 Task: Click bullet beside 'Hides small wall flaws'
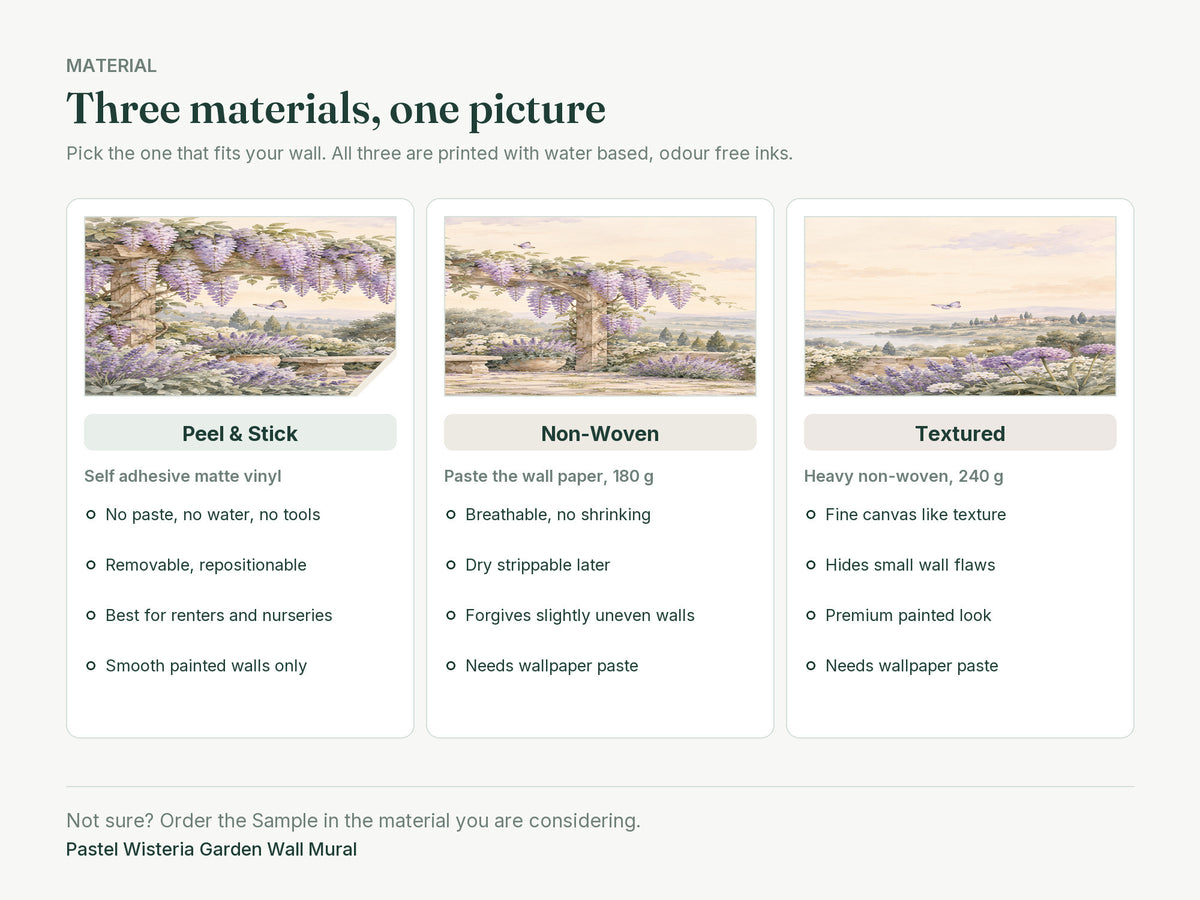click(811, 565)
